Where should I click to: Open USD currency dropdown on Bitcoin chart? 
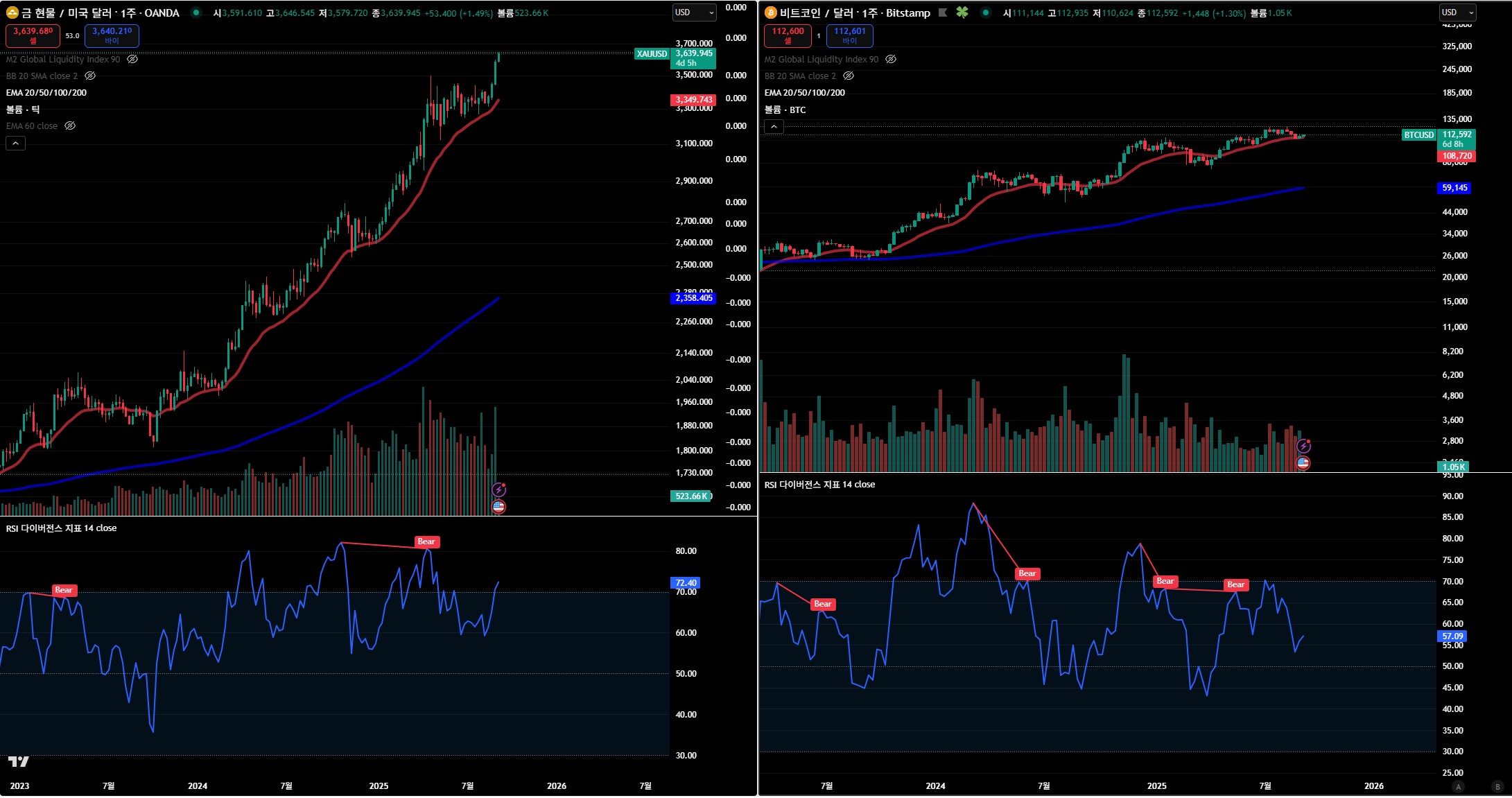coord(1458,12)
